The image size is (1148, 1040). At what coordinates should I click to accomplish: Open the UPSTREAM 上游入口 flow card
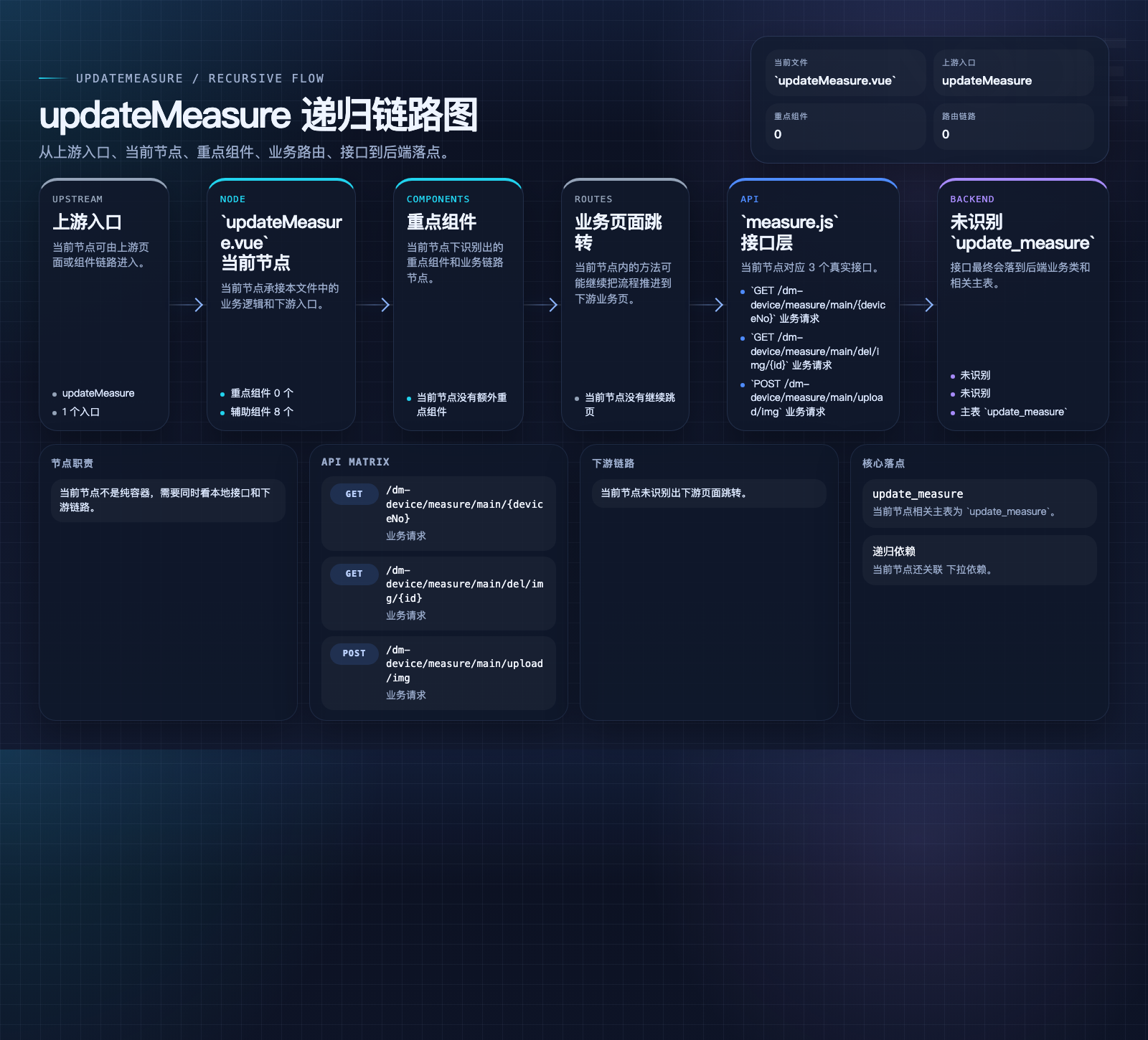104,304
